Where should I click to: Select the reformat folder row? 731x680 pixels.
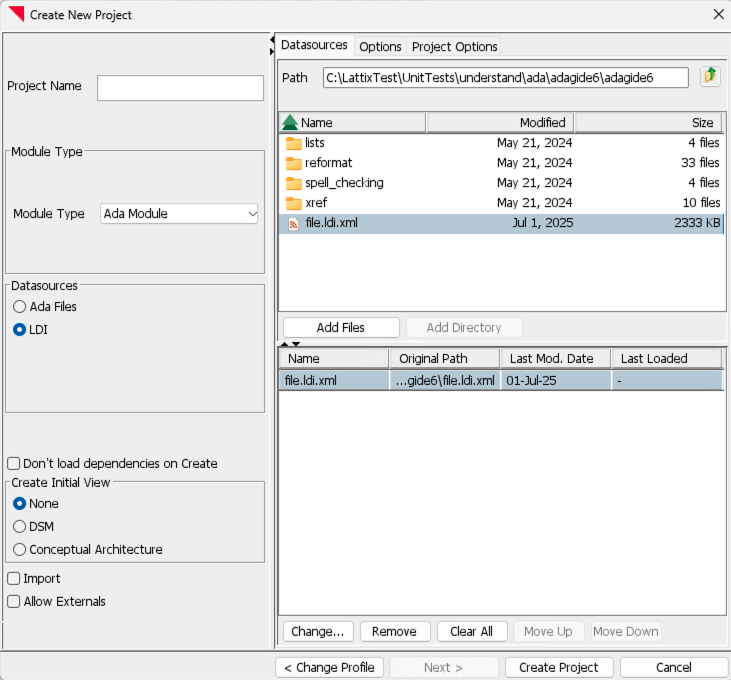pos(501,163)
